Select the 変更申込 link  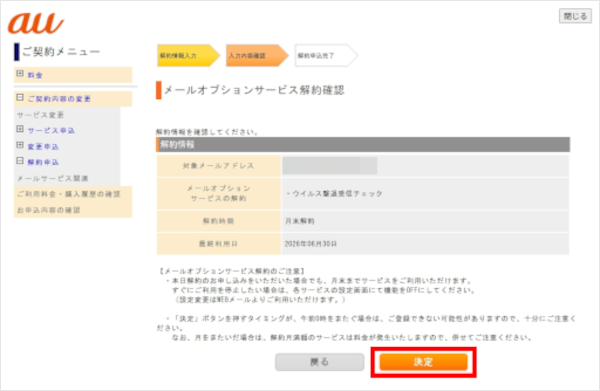[x=43, y=147]
